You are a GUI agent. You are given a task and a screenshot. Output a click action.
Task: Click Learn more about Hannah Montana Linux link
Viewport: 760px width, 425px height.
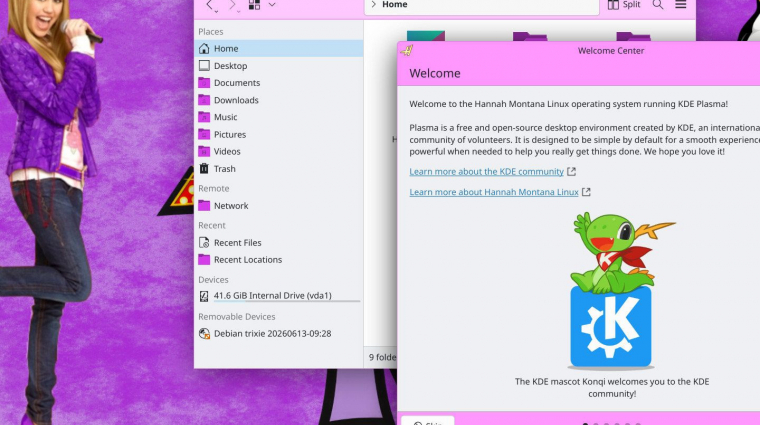494,192
